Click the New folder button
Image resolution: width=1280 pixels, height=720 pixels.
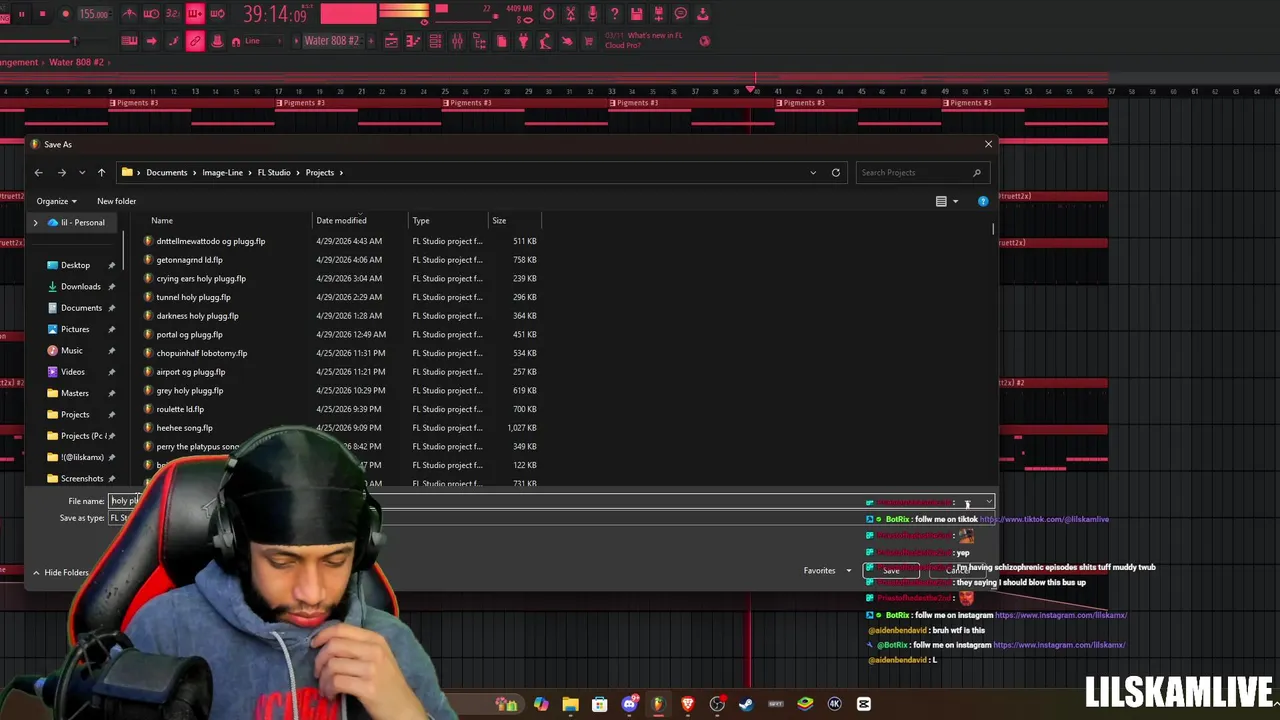[116, 201]
